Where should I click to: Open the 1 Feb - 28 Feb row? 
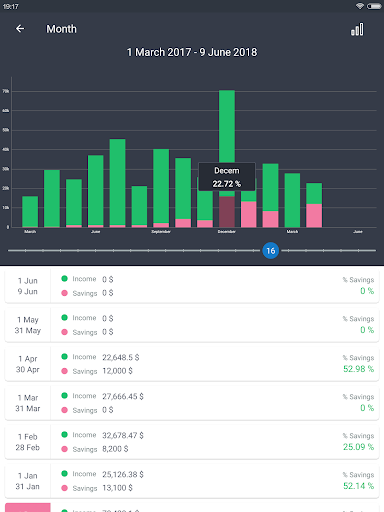pyautogui.click(x=192, y=442)
